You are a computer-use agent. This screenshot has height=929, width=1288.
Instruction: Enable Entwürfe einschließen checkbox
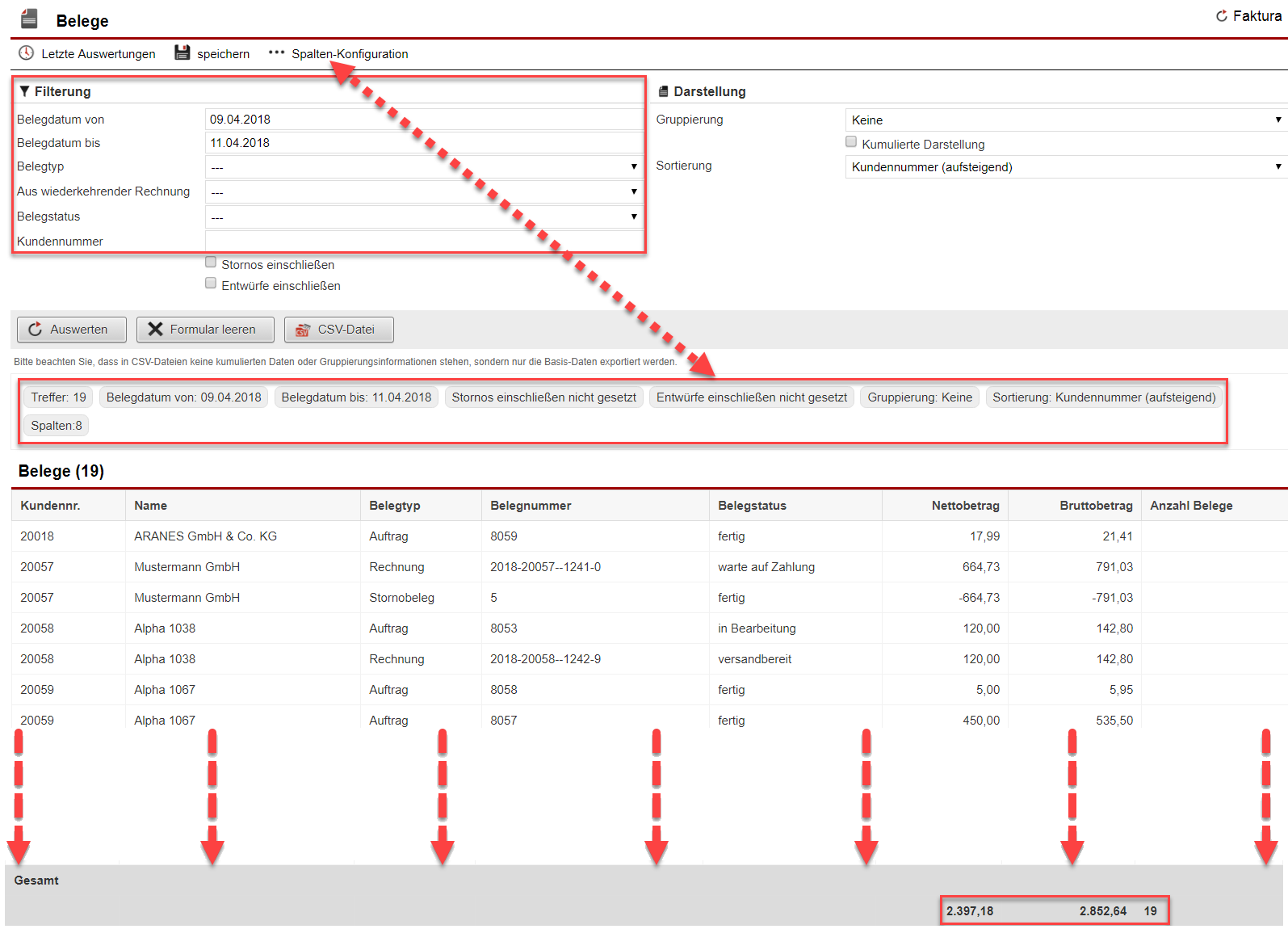tap(211, 283)
